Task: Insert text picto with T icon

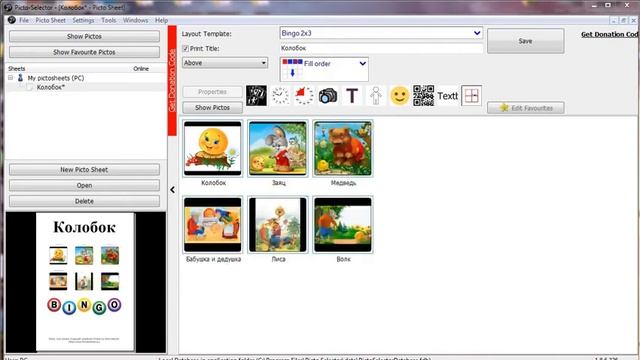Action: [x=352, y=96]
